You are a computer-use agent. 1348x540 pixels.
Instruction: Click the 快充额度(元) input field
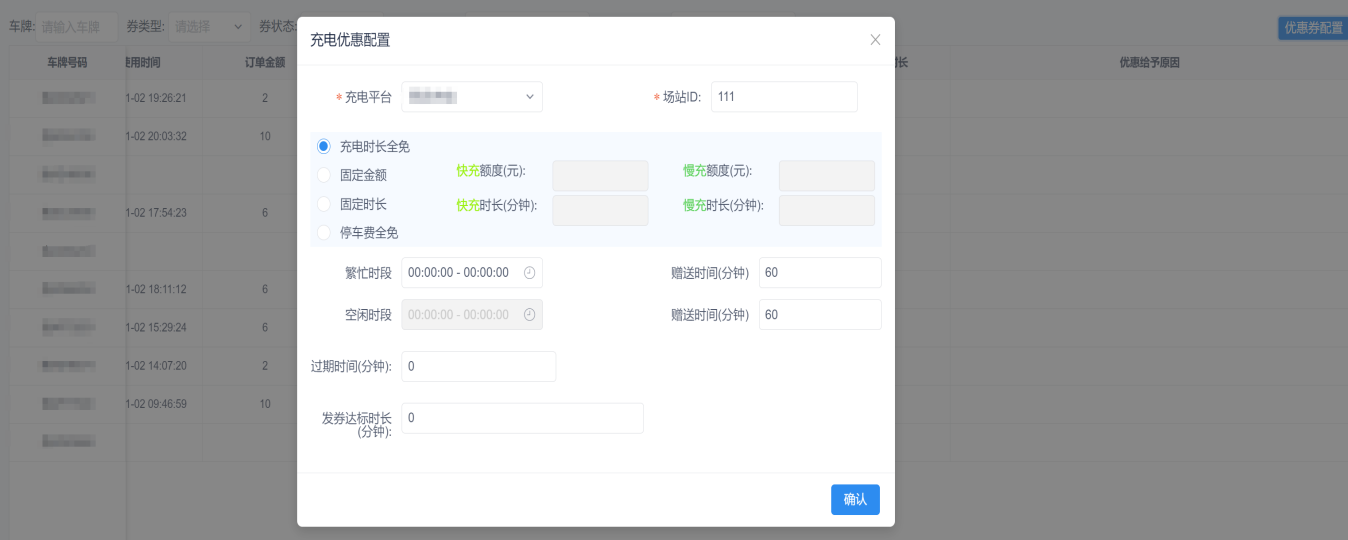coord(600,176)
